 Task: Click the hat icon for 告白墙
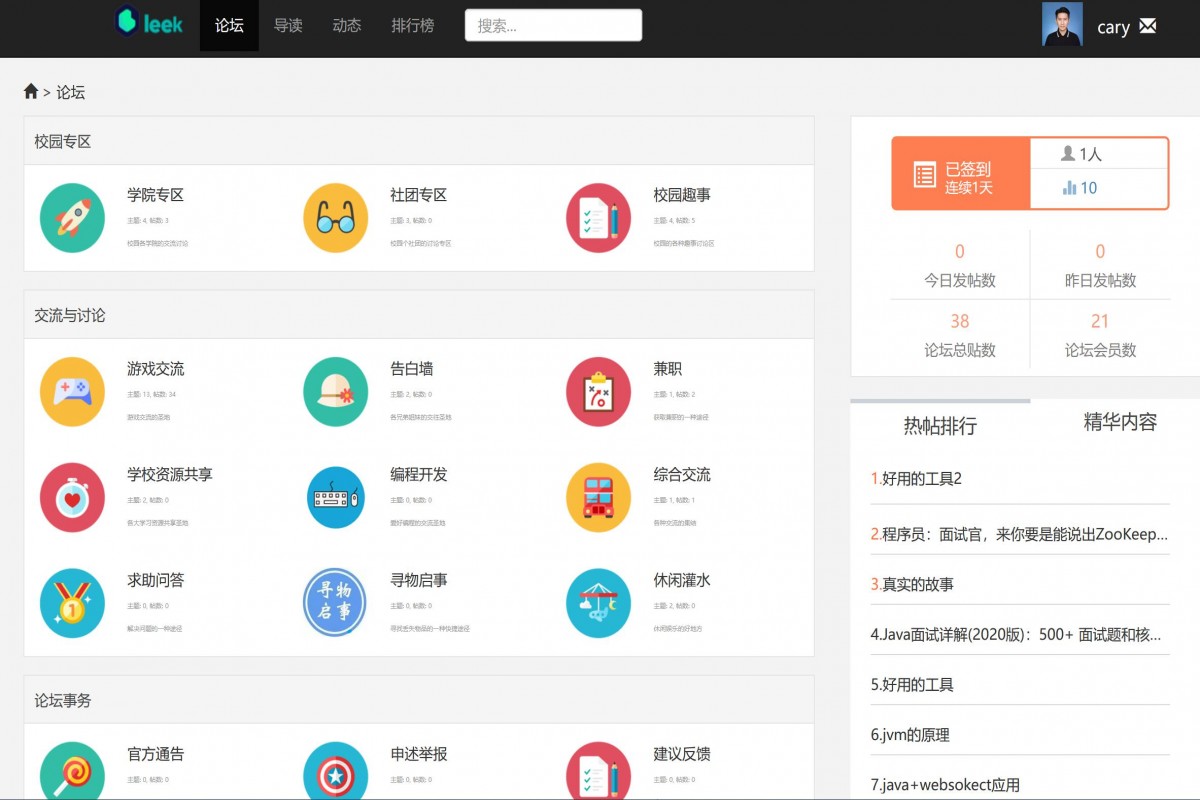[334, 391]
